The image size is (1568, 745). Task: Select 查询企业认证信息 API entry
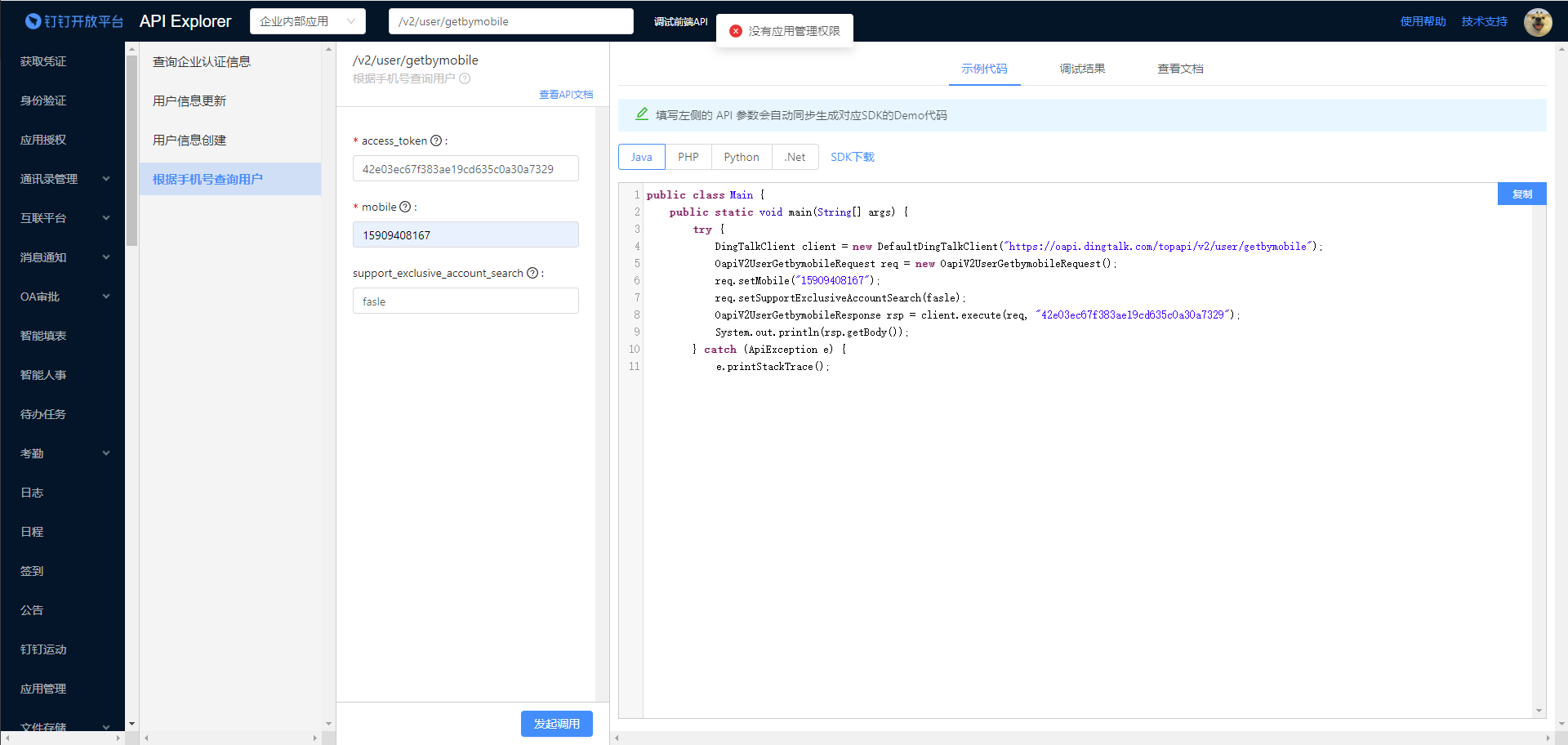coord(230,61)
